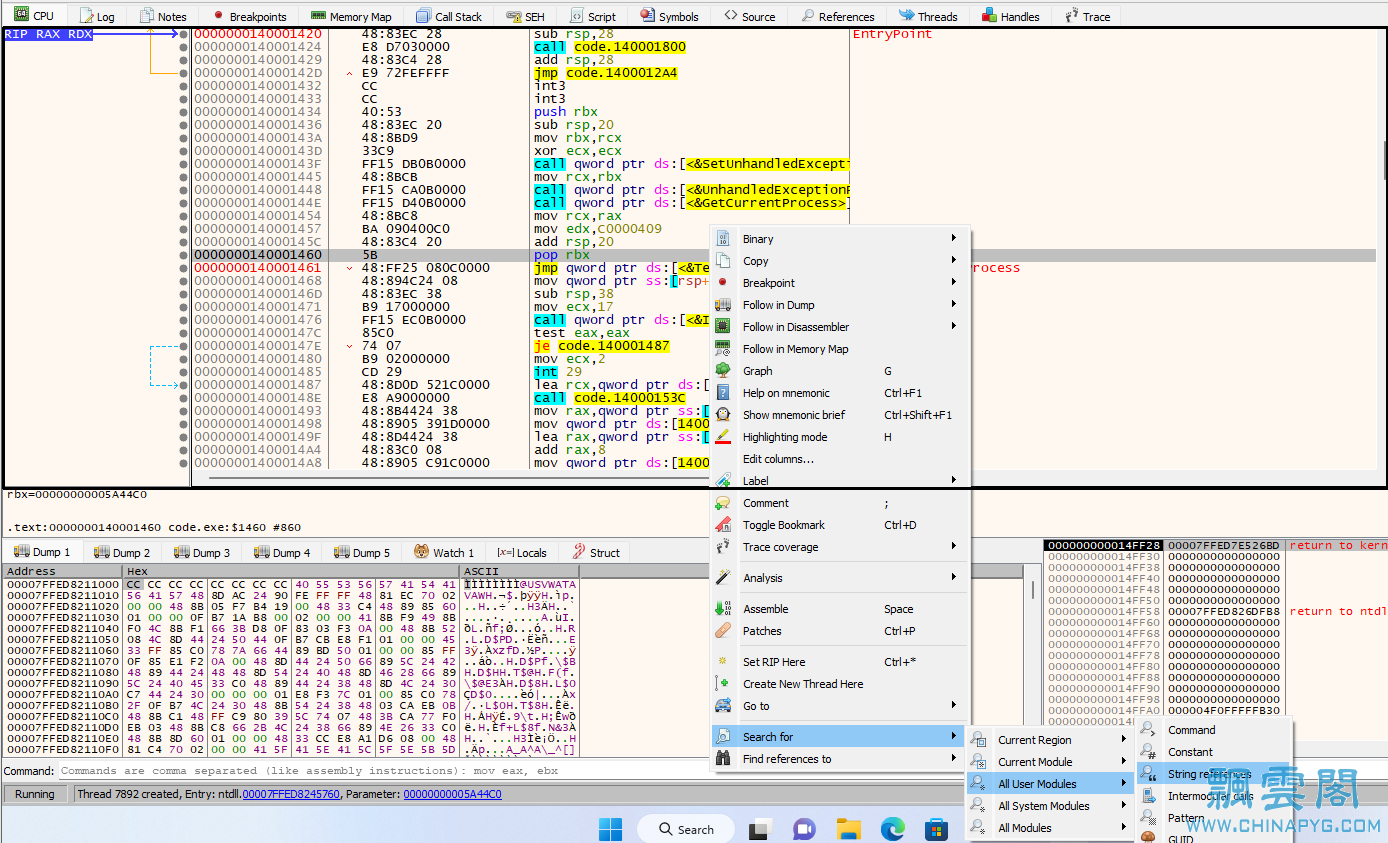Toggle breakpoint dot at address 0000000140001454
This screenshot has height=843, width=1388.
[x=184, y=216]
